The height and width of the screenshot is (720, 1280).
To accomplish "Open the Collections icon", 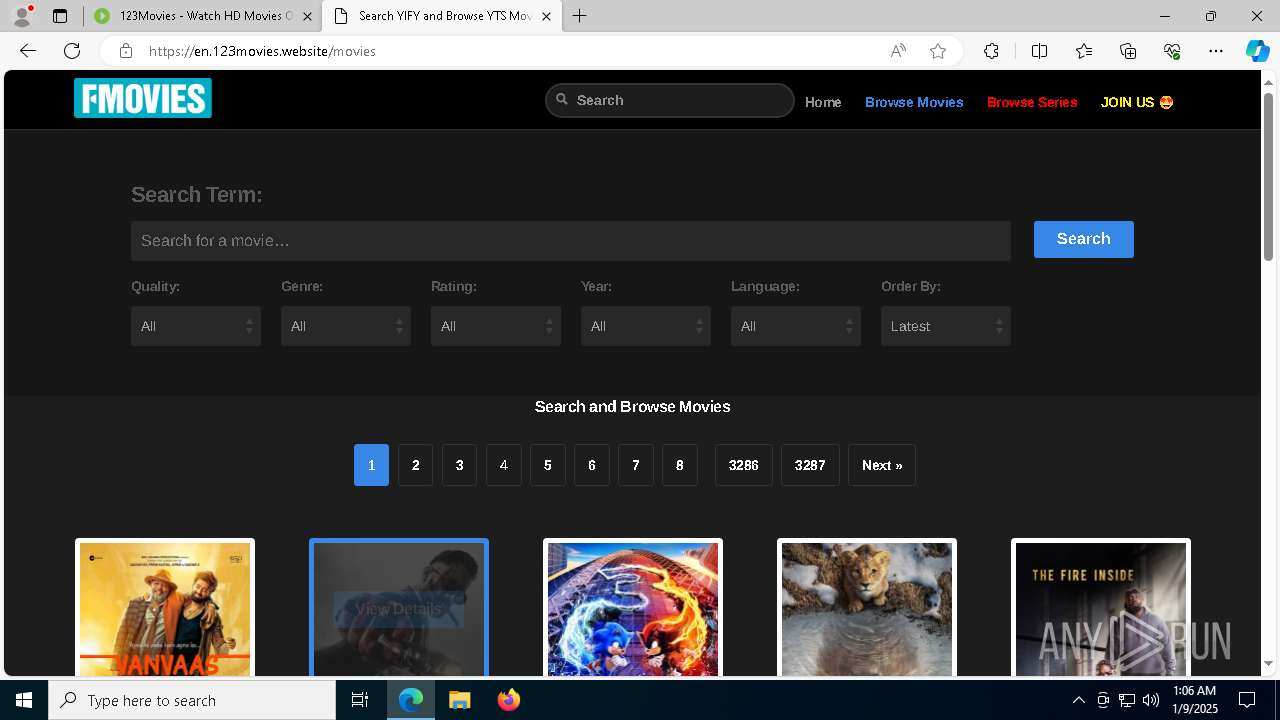I will [1128, 51].
